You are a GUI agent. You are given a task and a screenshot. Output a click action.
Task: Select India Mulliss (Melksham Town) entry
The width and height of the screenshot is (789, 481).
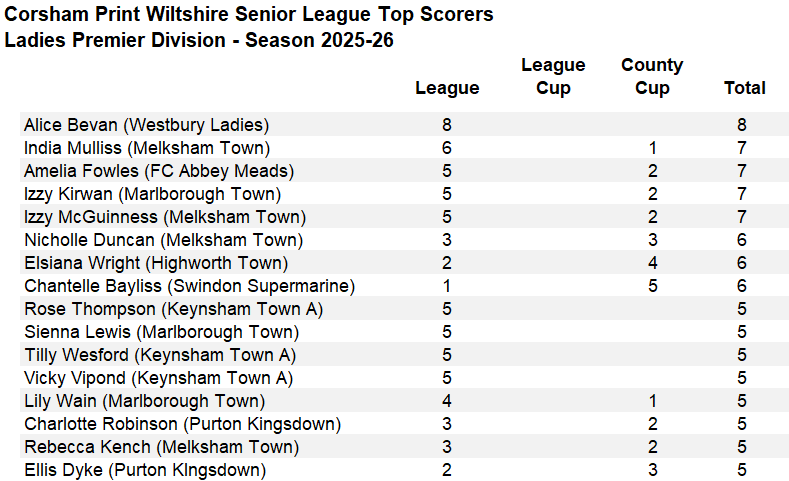[146, 148]
